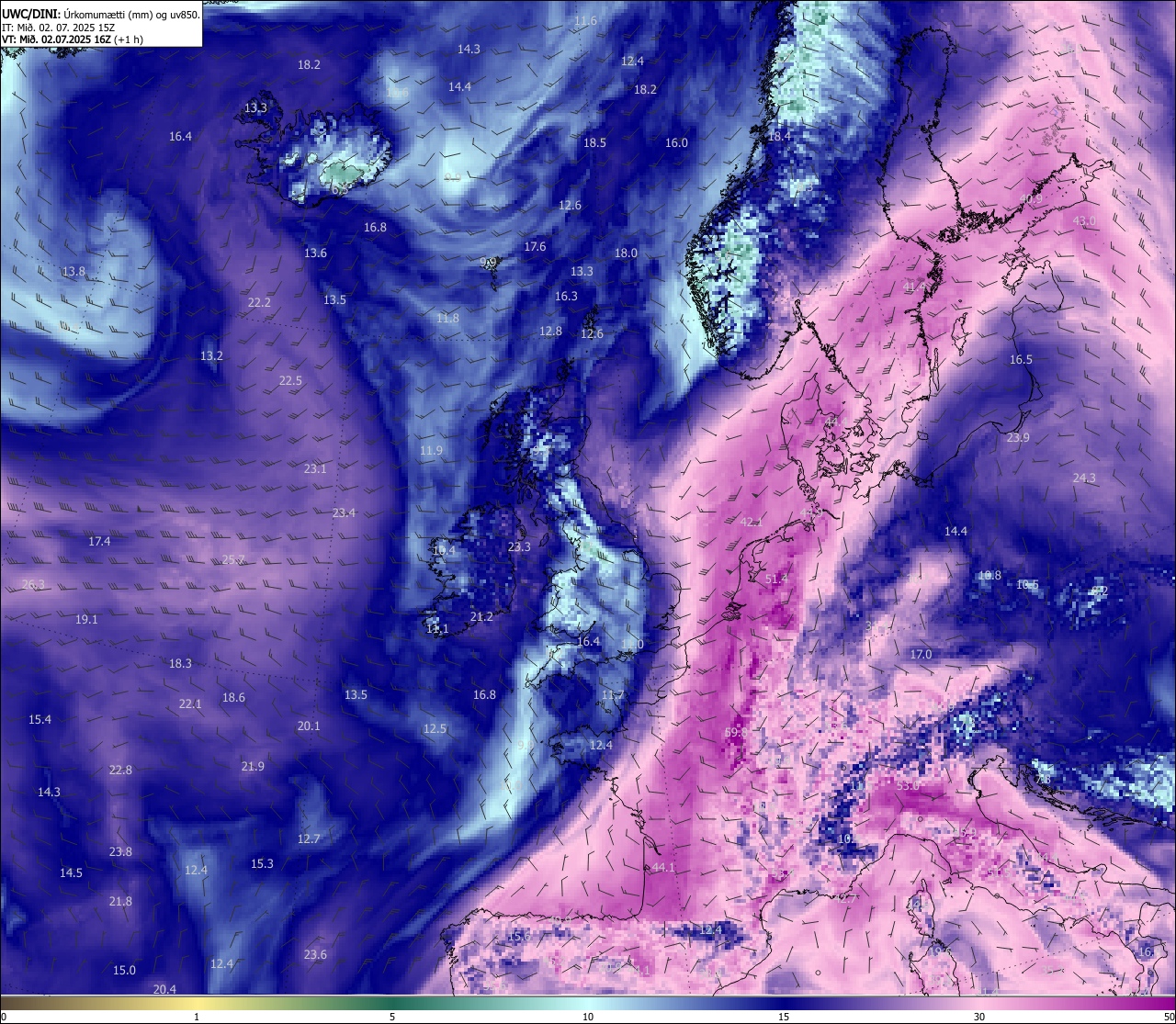Click the 19.1 value label

[86, 619]
